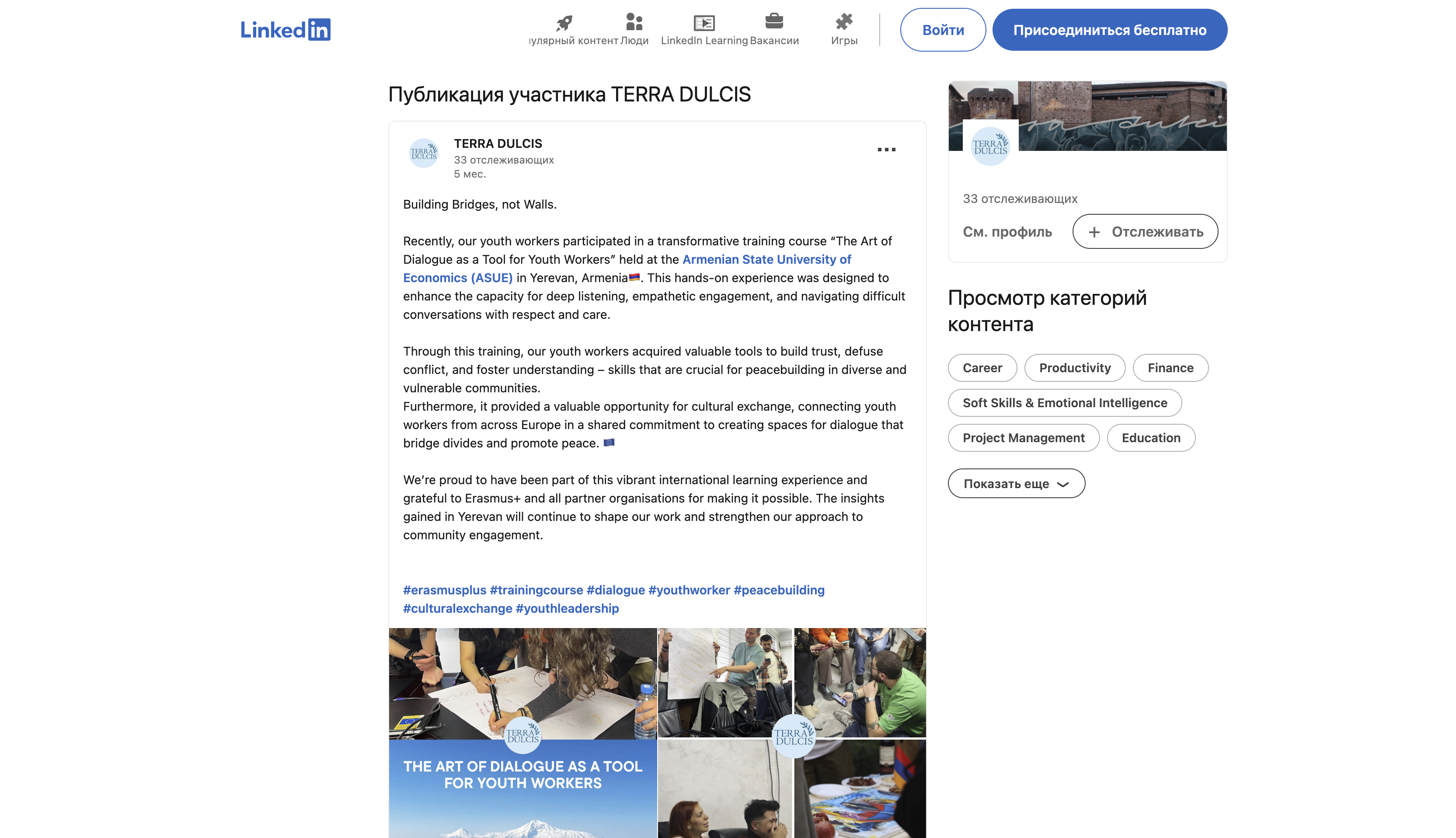Click Присоединиться бесплатно button
Image resolution: width=1456 pixels, height=838 pixels.
pos(1109,30)
